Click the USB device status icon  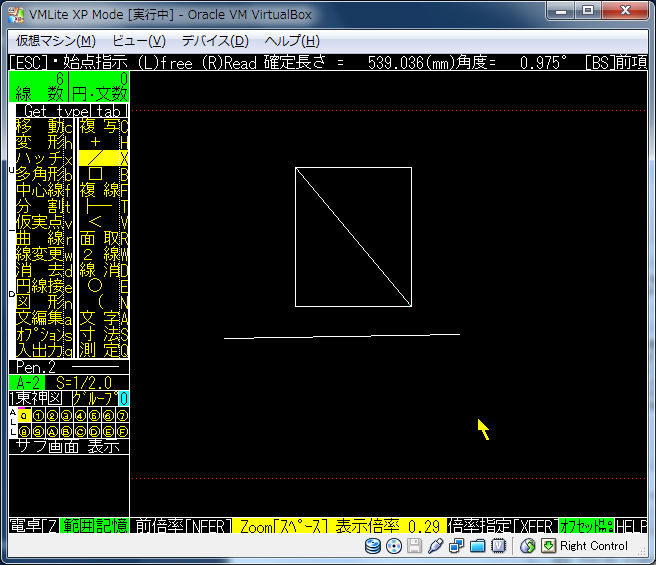[x=435, y=546]
